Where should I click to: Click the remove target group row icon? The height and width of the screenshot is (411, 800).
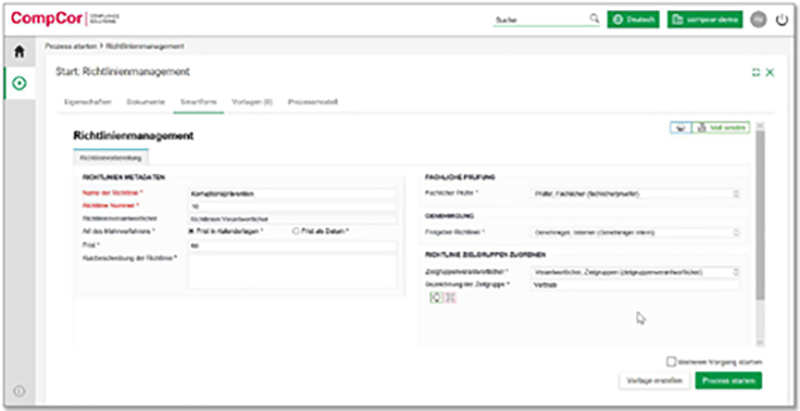pyautogui.click(x=449, y=298)
